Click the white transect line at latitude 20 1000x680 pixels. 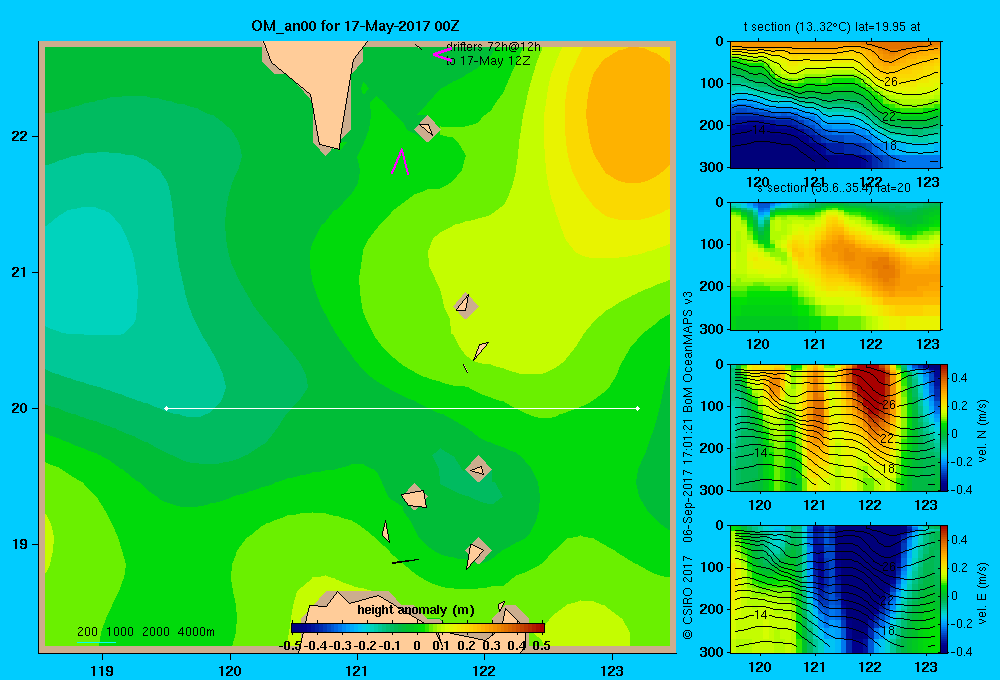click(402, 408)
